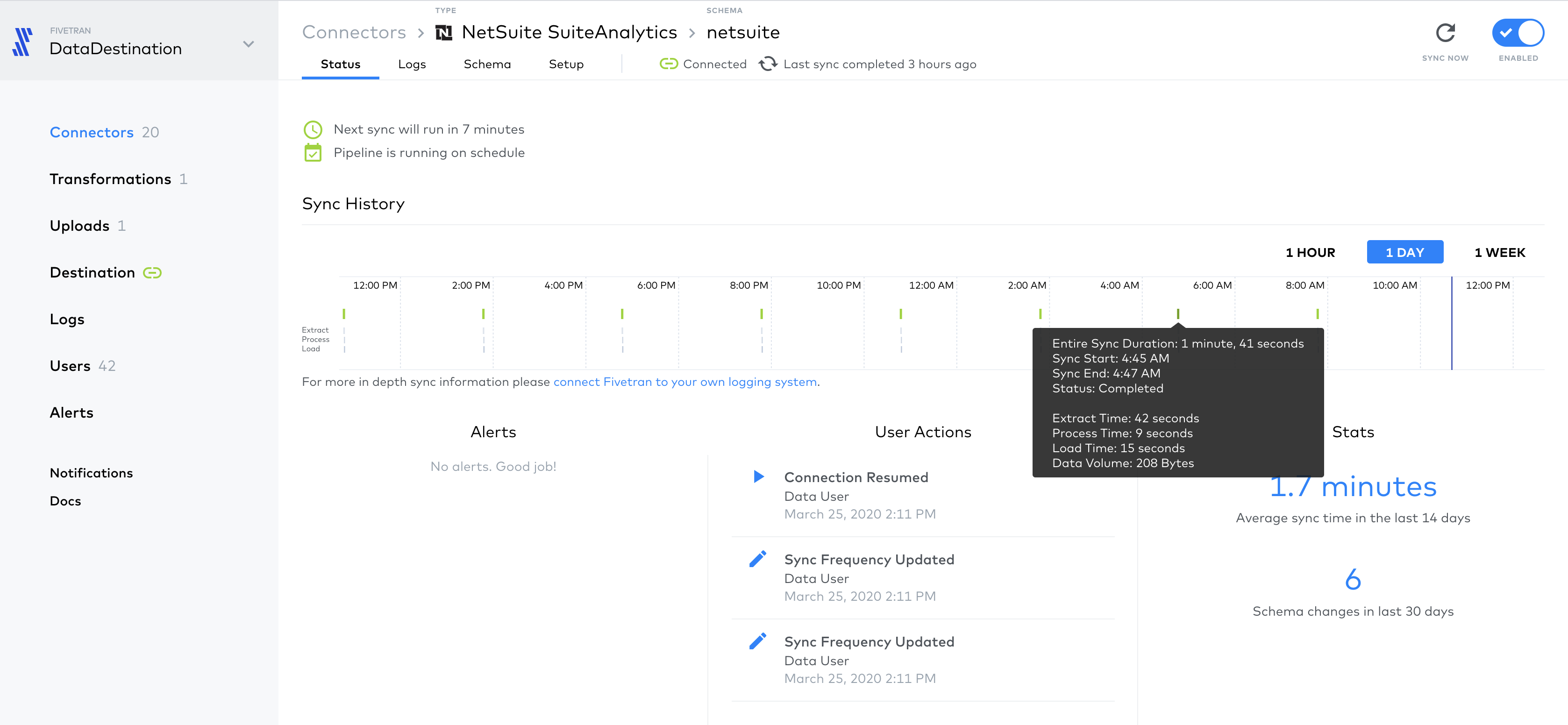The width and height of the screenshot is (1568, 725).
Task: Click the clock icon beside next sync
Action: pyautogui.click(x=313, y=130)
